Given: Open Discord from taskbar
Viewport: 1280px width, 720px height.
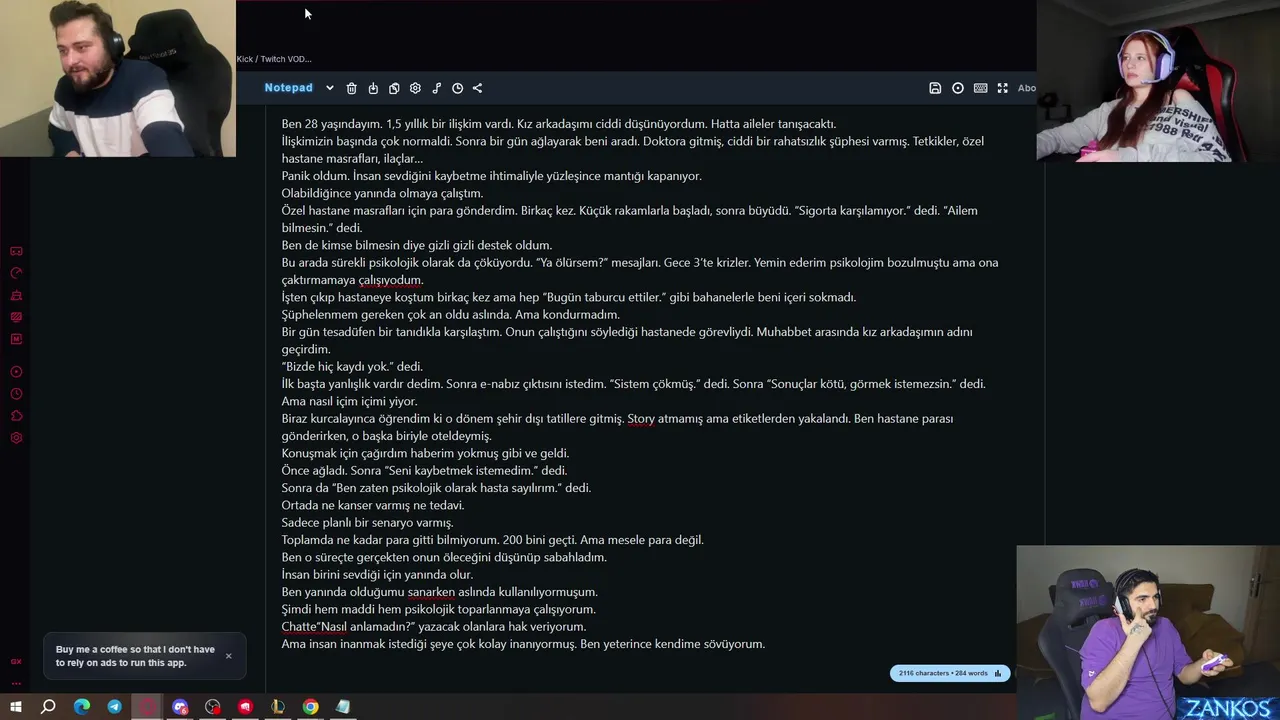Looking at the screenshot, I should [x=180, y=707].
